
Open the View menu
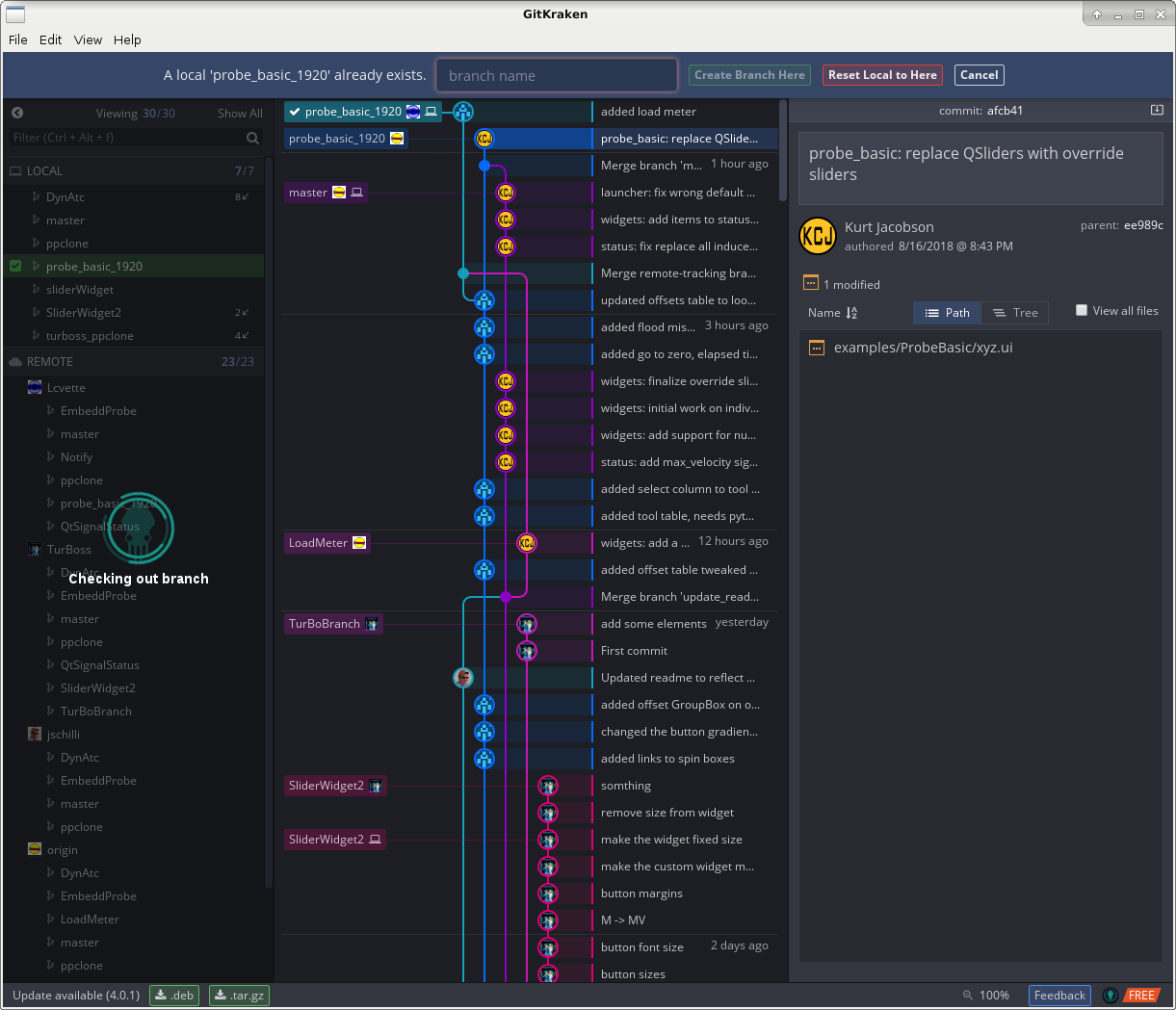[88, 39]
